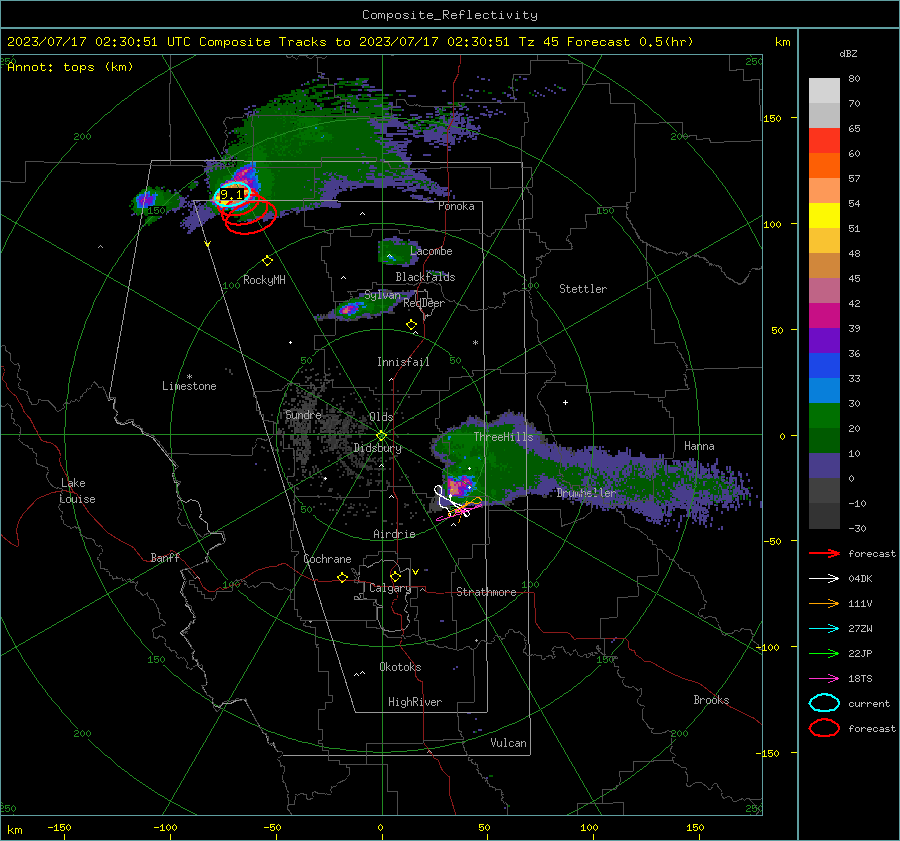Click the Ponoka city label
This screenshot has width=900, height=841.
[456, 206]
